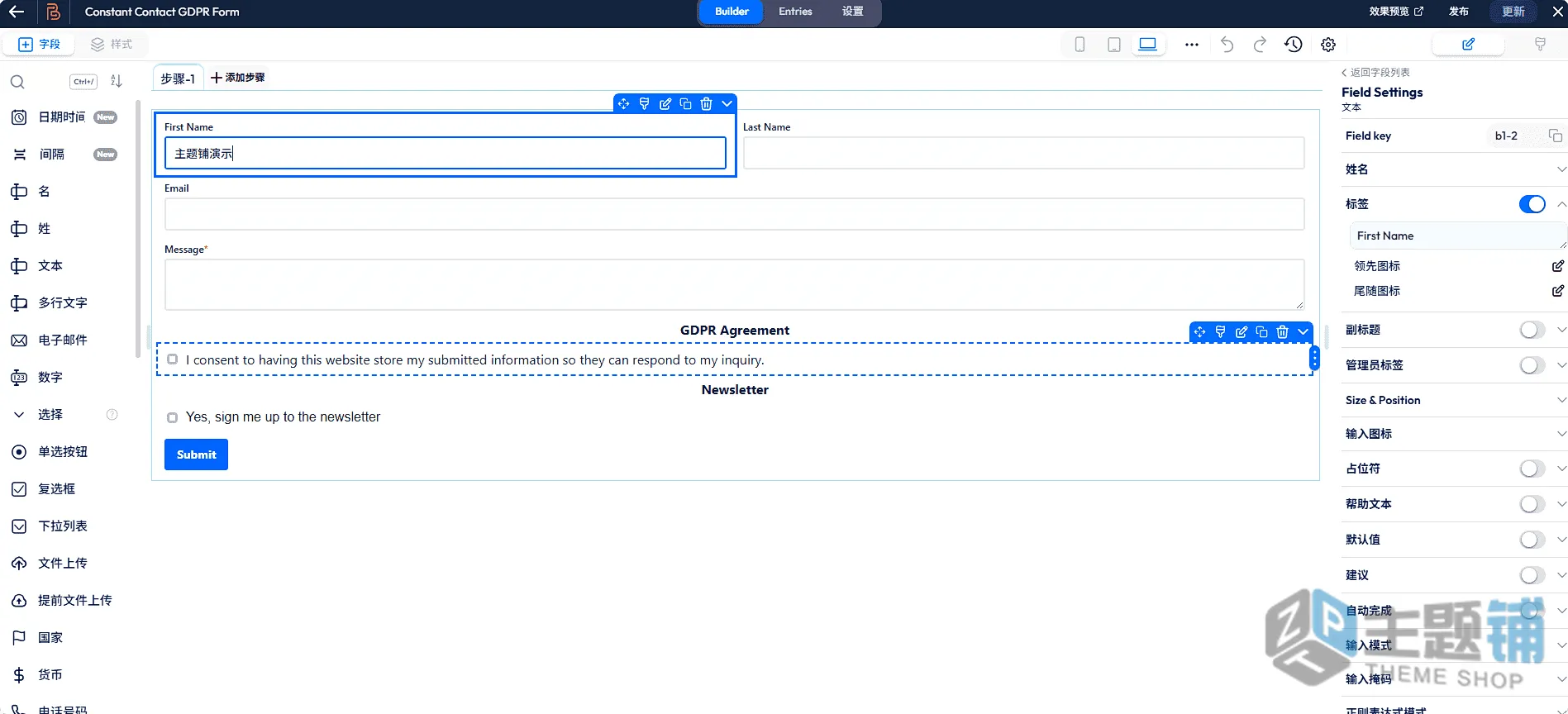Duplicate the selected First Name field
The image size is (1568, 714).
click(685, 104)
